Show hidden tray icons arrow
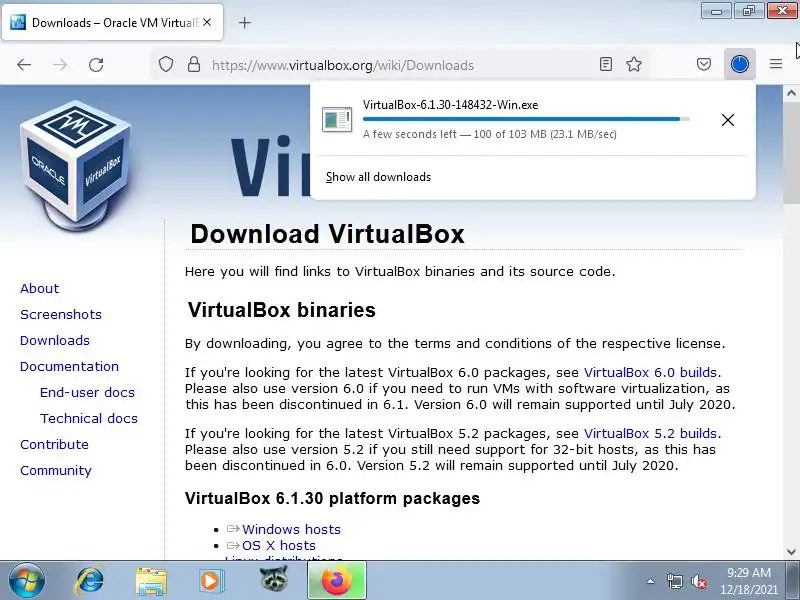The width and height of the screenshot is (800, 600). [x=651, y=581]
